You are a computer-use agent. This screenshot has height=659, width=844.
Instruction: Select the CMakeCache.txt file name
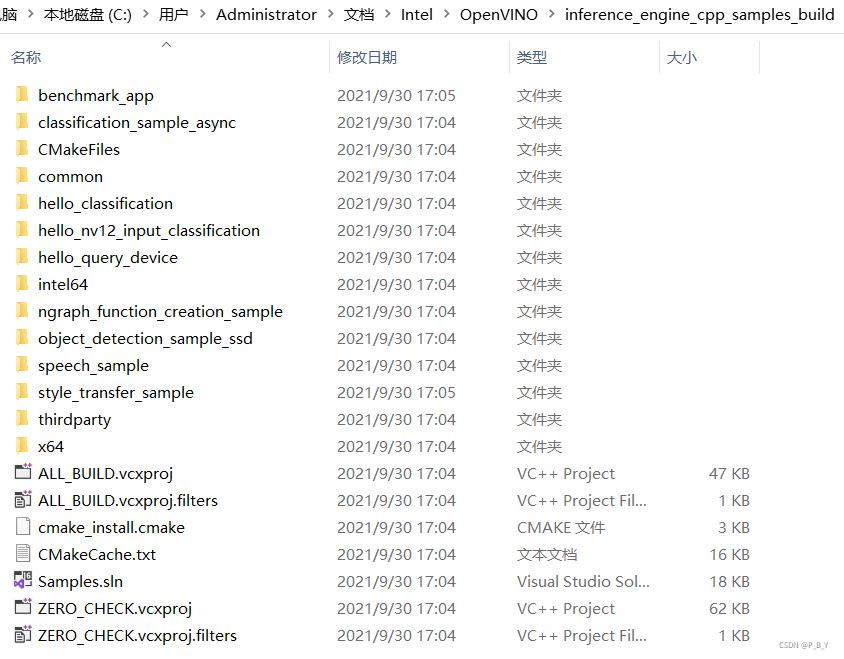[97, 554]
